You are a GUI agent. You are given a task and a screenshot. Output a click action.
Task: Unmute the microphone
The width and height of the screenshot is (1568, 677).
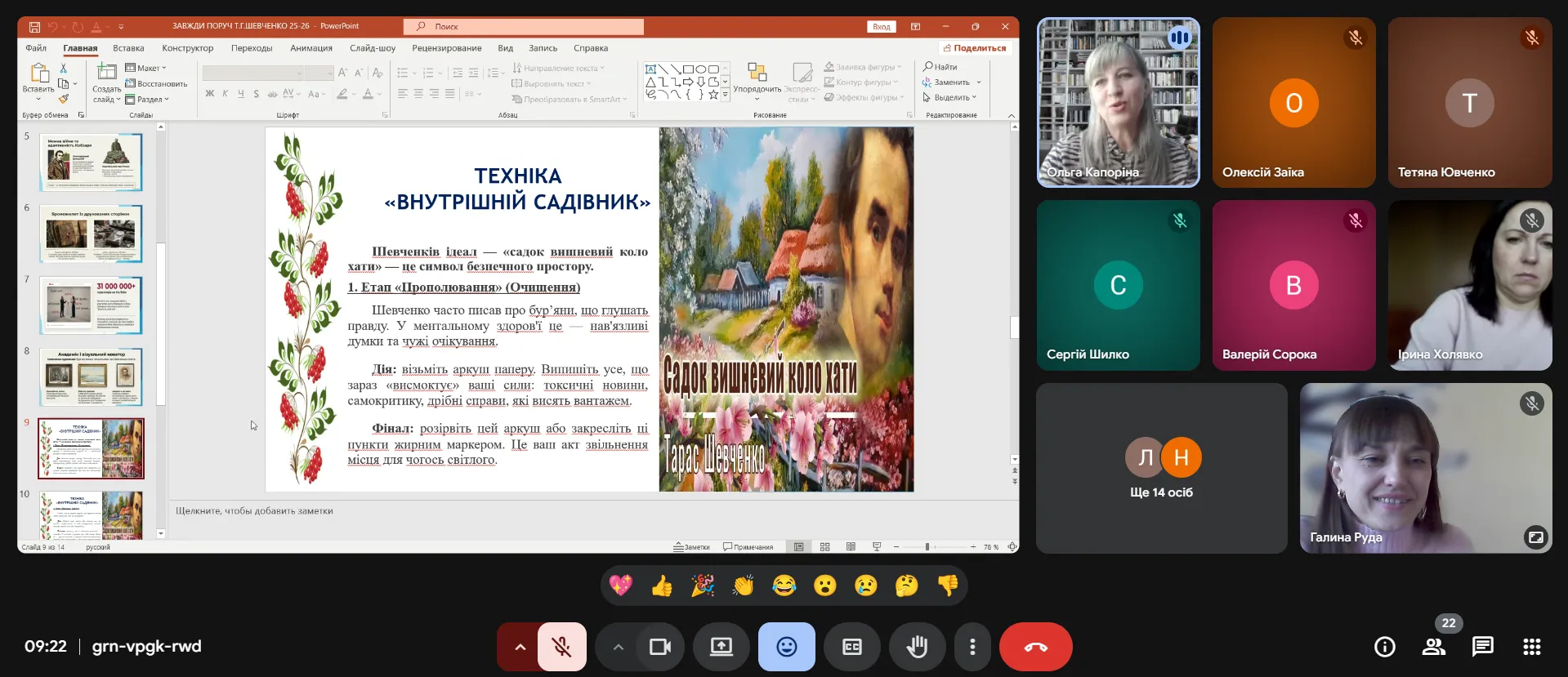[561, 647]
